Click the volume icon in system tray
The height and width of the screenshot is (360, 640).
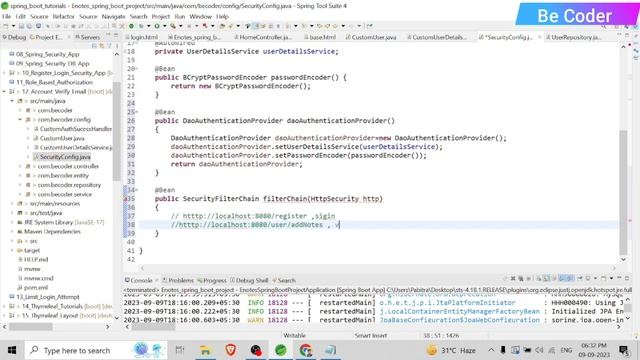[539, 350]
